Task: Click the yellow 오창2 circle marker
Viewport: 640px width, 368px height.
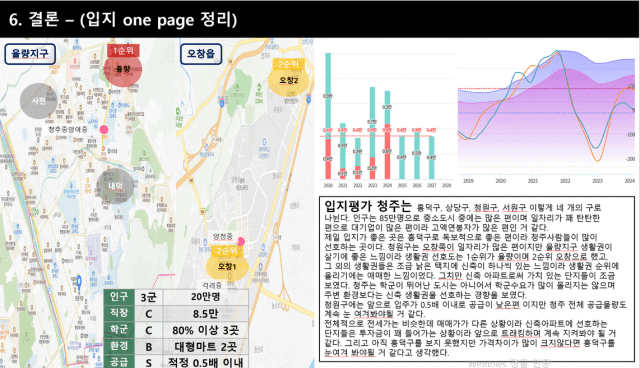Action: pyautogui.click(x=289, y=80)
